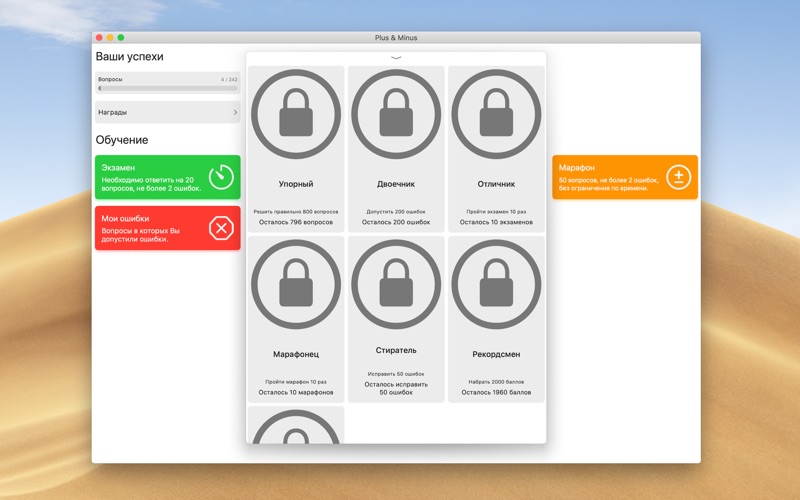This screenshot has width=800, height=500.
Task: Open the Награды list row
Action: click(167, 112)
